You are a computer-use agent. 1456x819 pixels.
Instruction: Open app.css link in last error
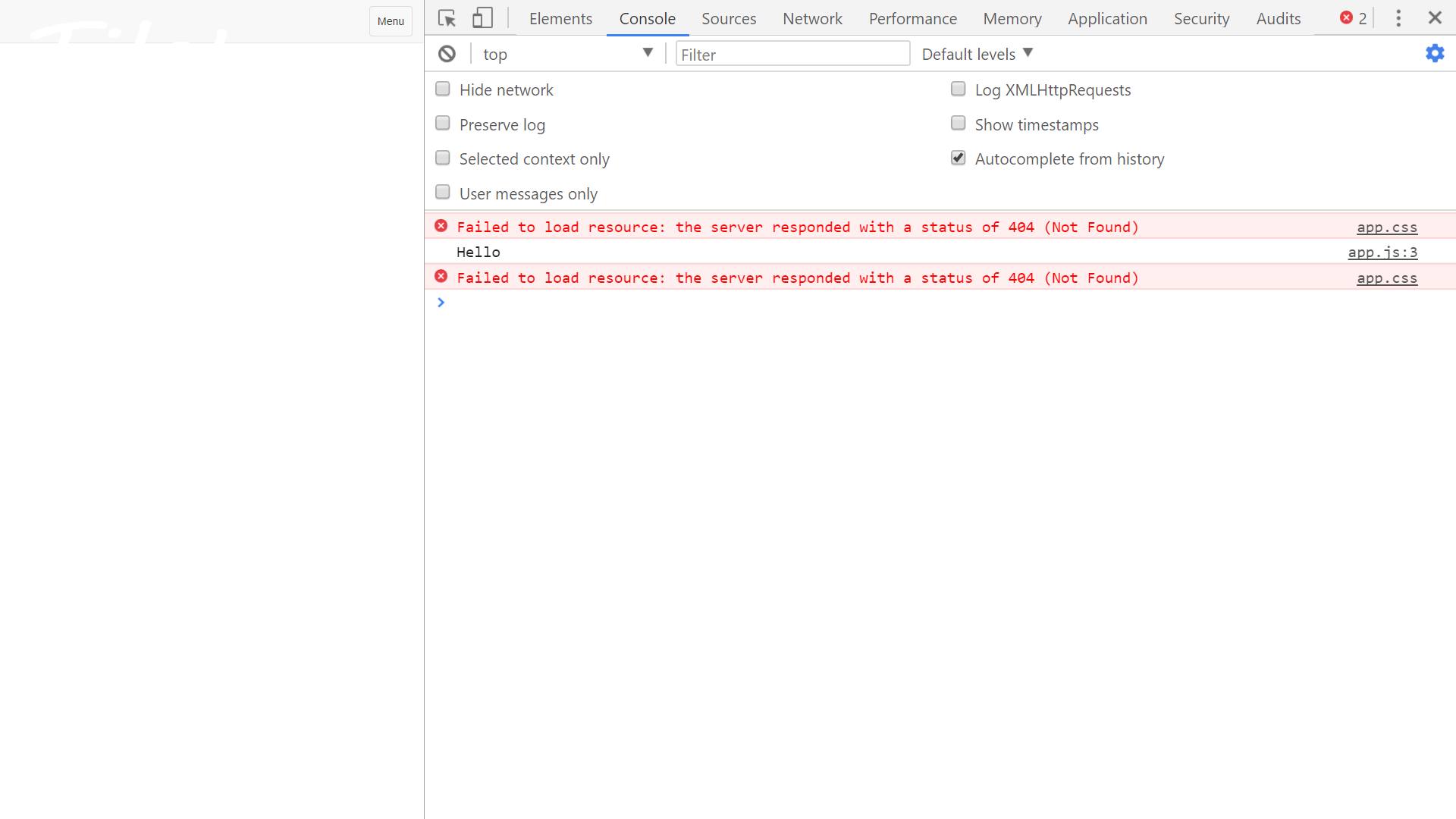click(x=1387, y=278)
